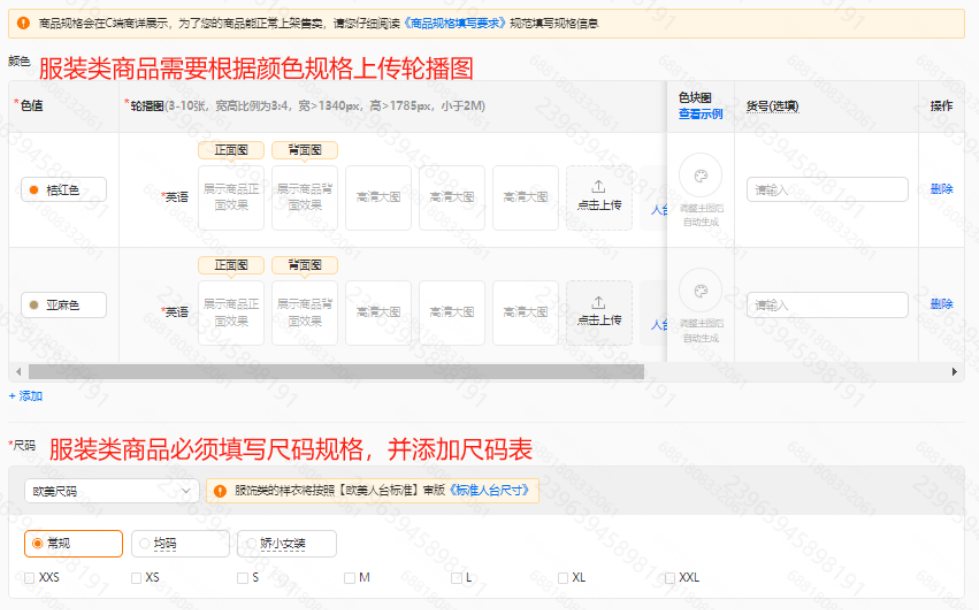This screenshot has width=979, height=610.
Task: Click third 高清大图 slot in 桔红色 row
Action: click(x=525, y=197)
